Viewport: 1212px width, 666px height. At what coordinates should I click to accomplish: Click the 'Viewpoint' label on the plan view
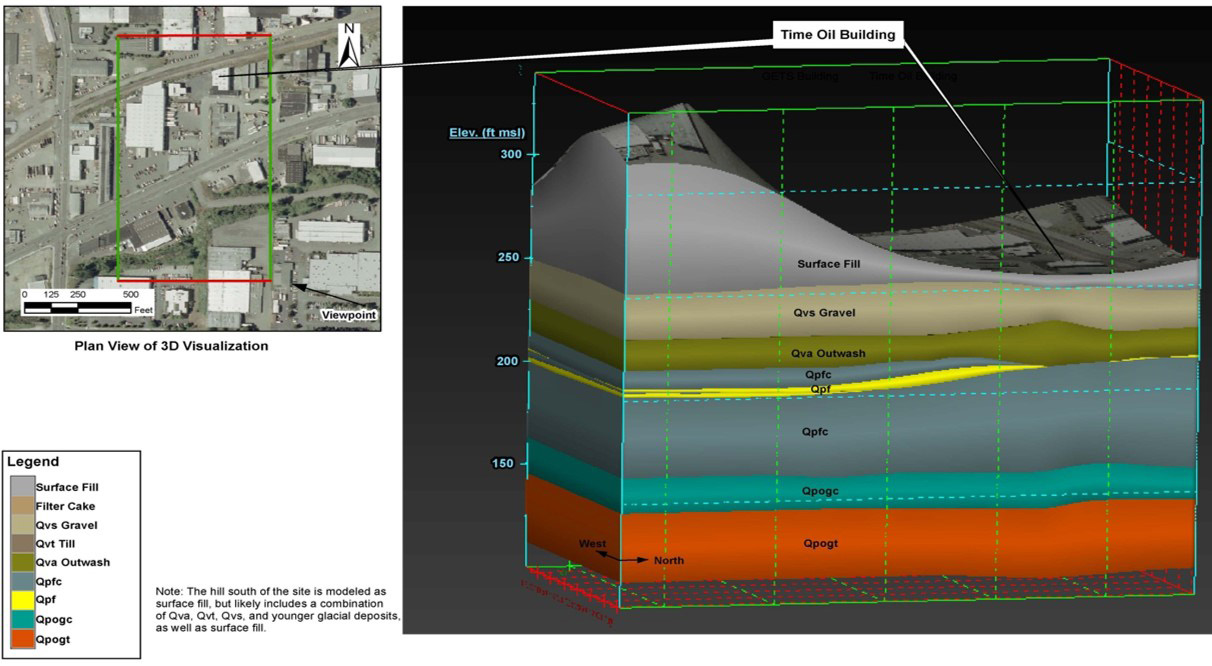347,314
